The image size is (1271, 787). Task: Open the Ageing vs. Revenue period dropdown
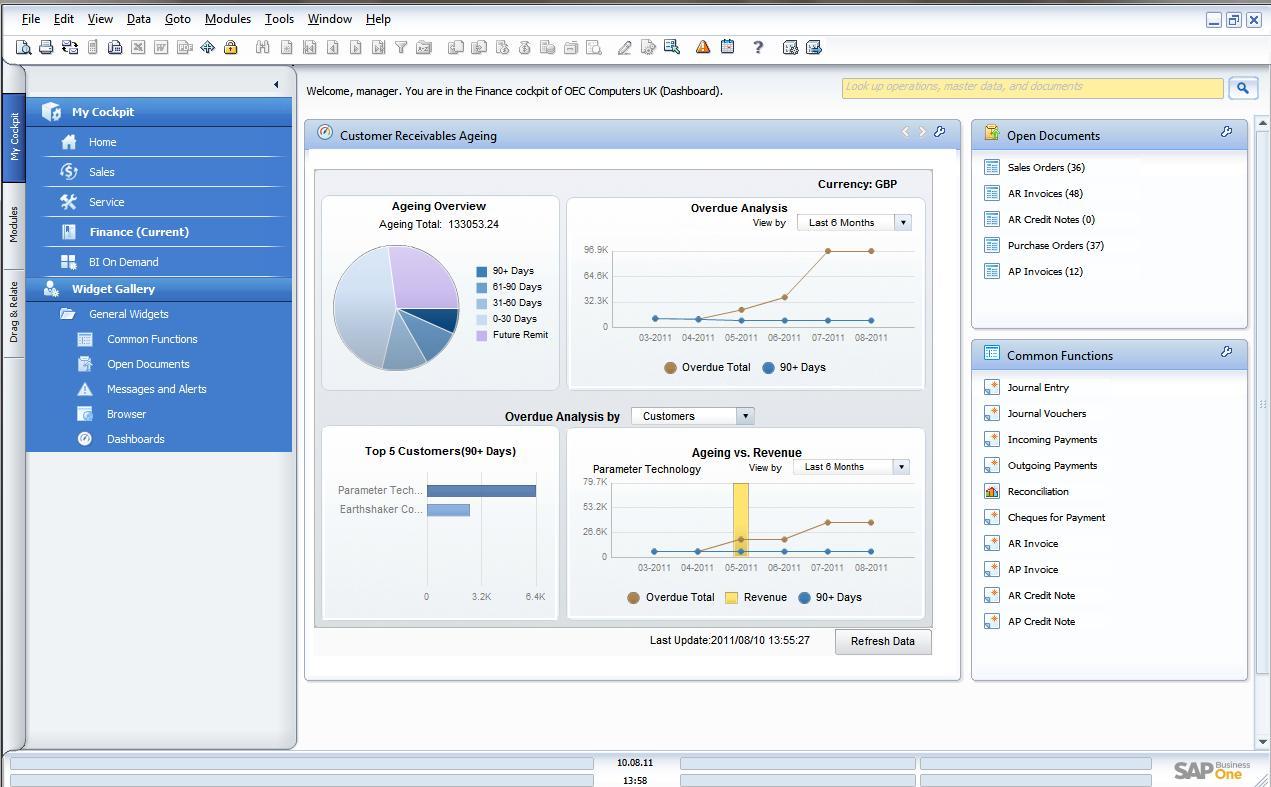899,466
